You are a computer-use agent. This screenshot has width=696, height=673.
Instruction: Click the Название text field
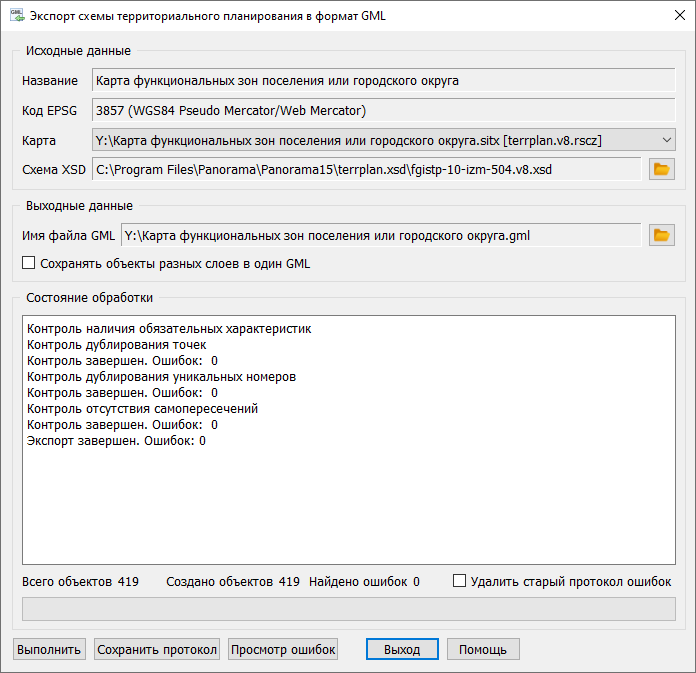click(x=382, y=80)
